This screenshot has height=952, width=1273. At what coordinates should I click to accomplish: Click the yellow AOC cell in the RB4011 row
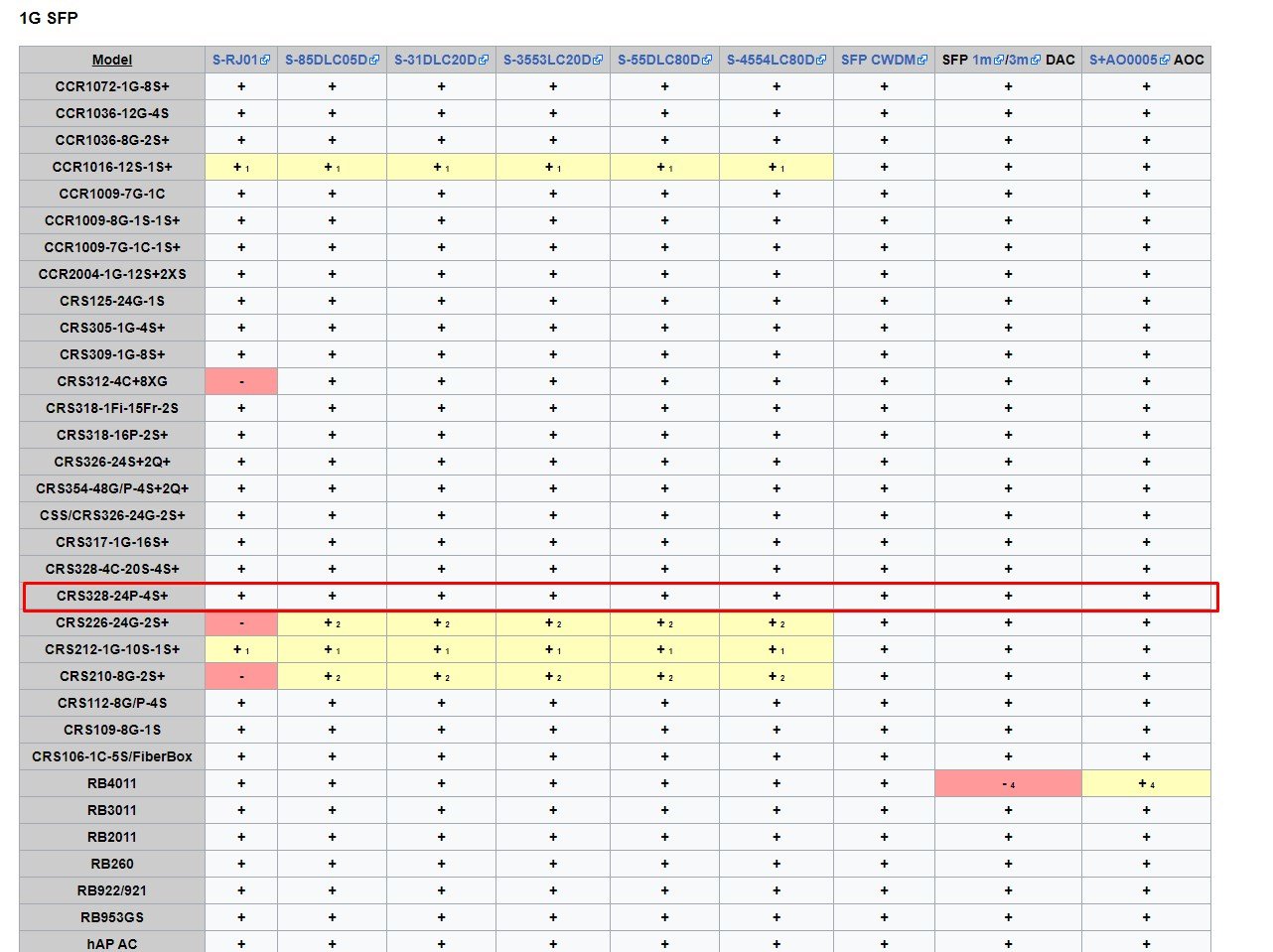pyautogui.click(x=1146, y=783)
